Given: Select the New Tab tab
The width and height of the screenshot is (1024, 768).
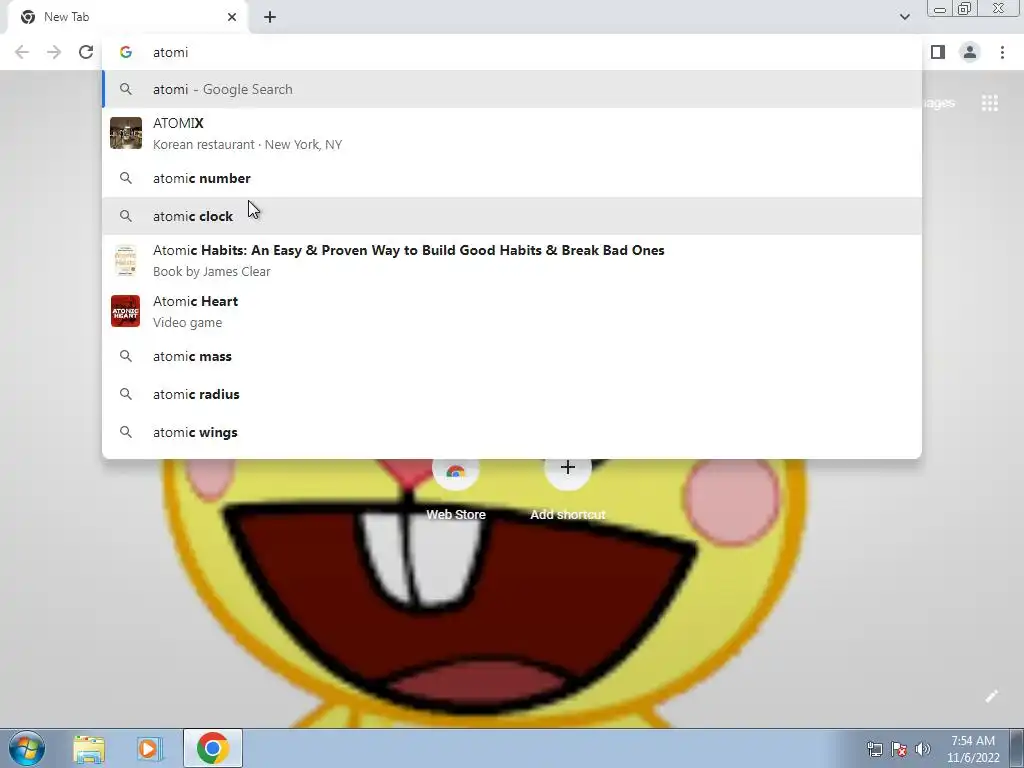Looking at the screenshot, I should point(127,17).
